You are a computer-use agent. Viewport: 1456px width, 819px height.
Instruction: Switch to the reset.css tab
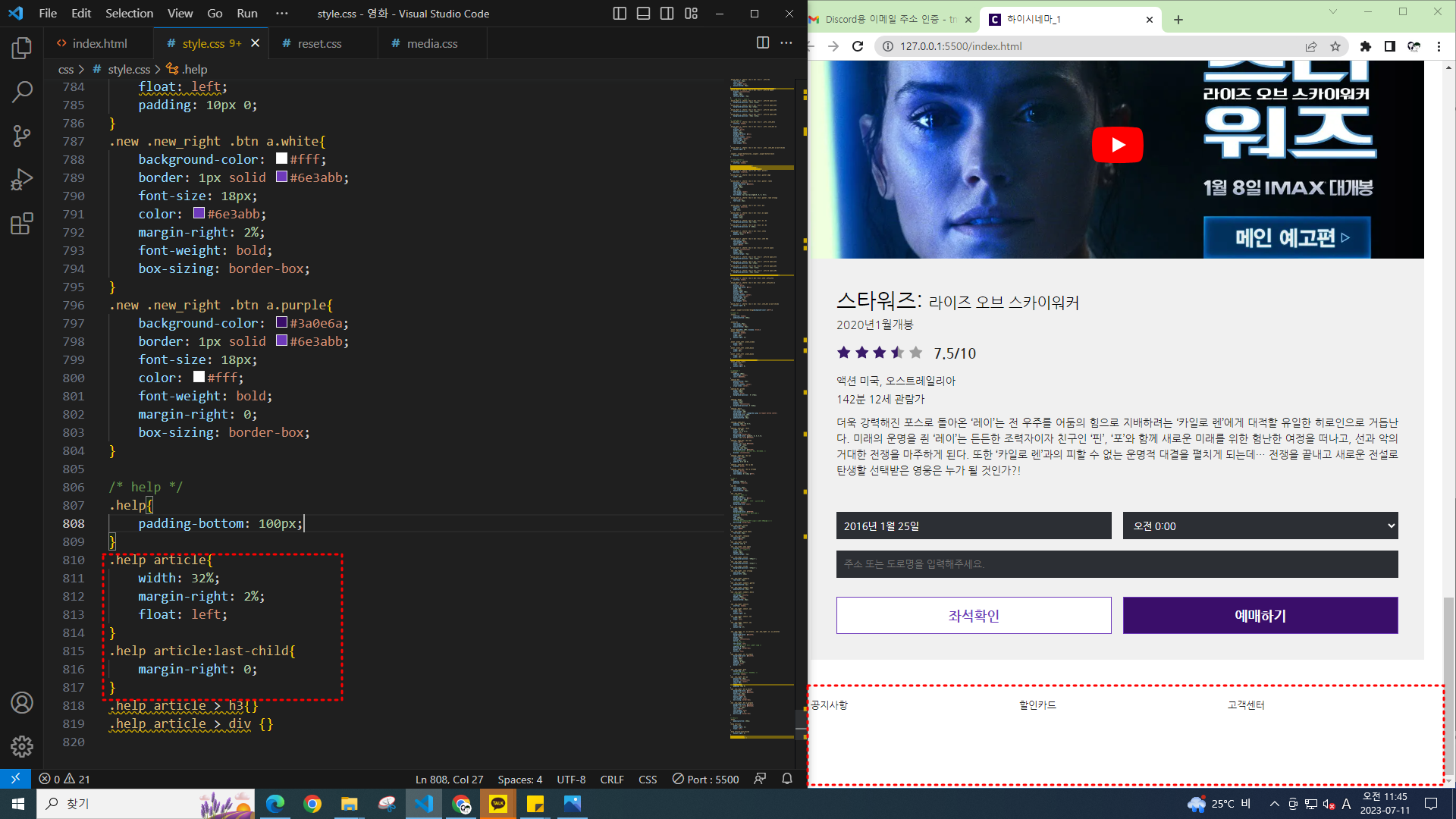(x=319, y=43)
